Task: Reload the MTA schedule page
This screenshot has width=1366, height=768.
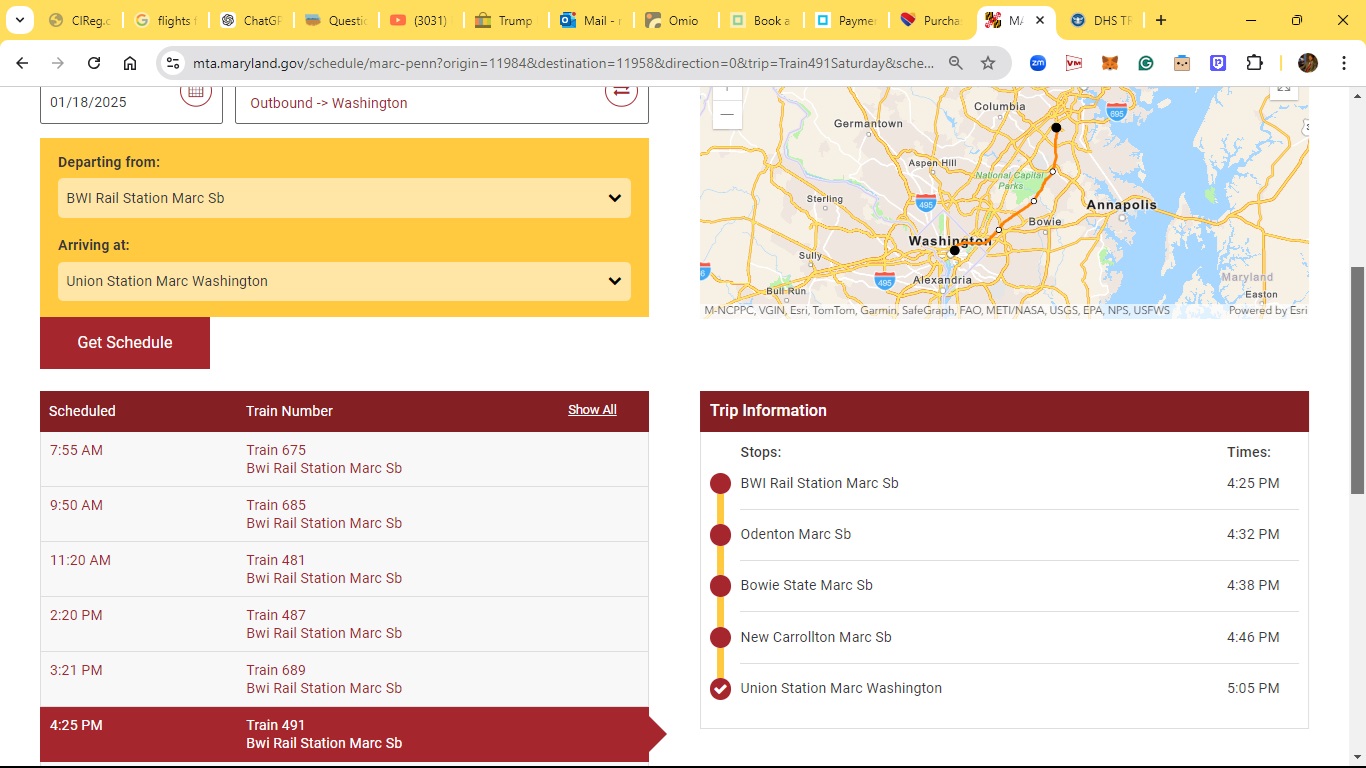Action: 94,63
